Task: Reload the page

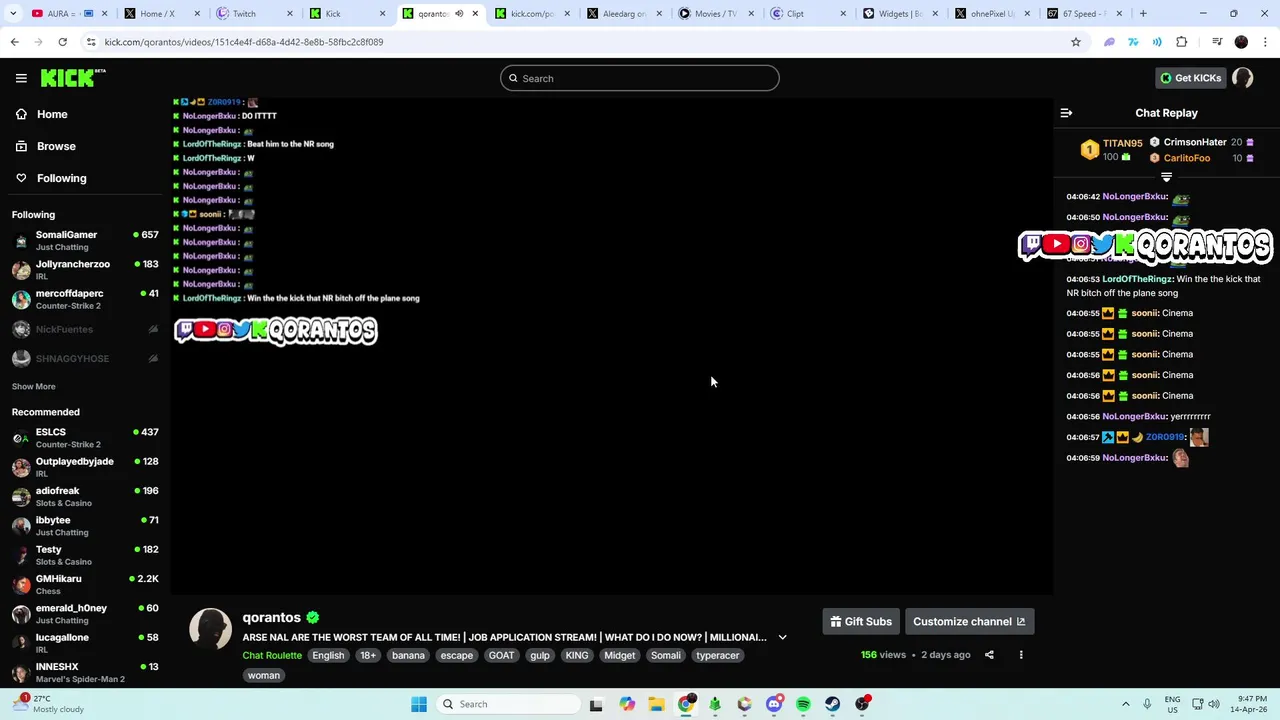Action: click(62, 42)
